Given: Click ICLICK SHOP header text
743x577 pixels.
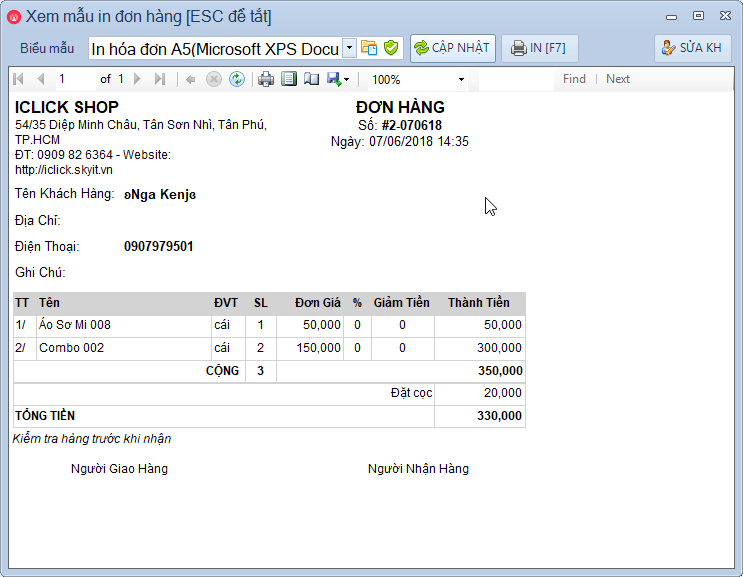Looking at the screenshot, I should point(67,107).
